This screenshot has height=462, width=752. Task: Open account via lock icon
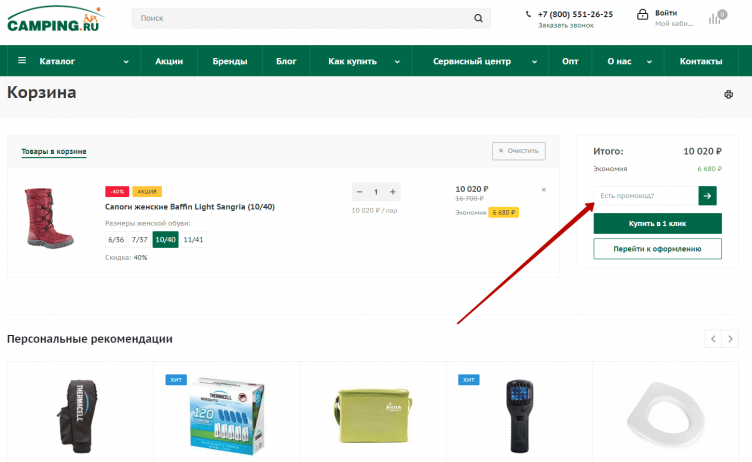[642, 15]
